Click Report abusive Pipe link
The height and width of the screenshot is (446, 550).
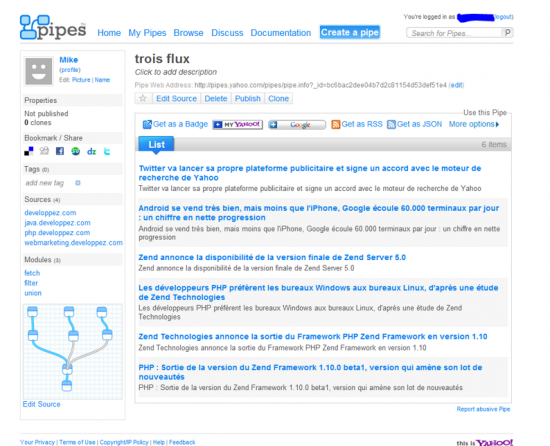[483, 409]
